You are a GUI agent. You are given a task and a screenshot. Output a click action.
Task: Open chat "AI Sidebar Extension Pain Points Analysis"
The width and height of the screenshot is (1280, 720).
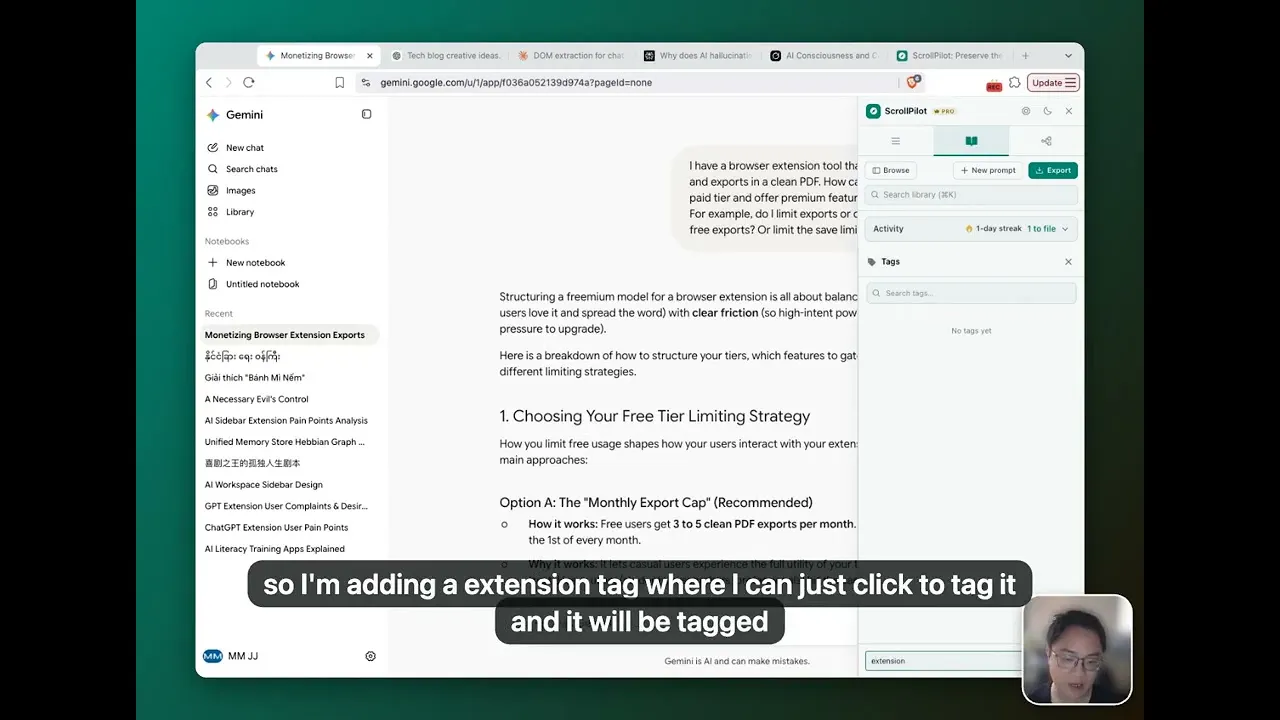point(286,421)
